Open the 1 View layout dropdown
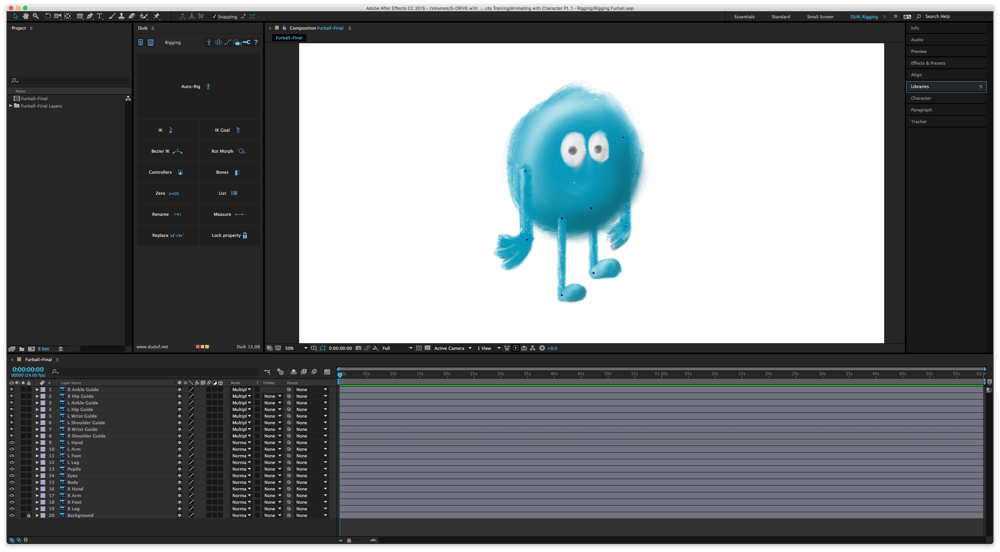 point(489,348)
